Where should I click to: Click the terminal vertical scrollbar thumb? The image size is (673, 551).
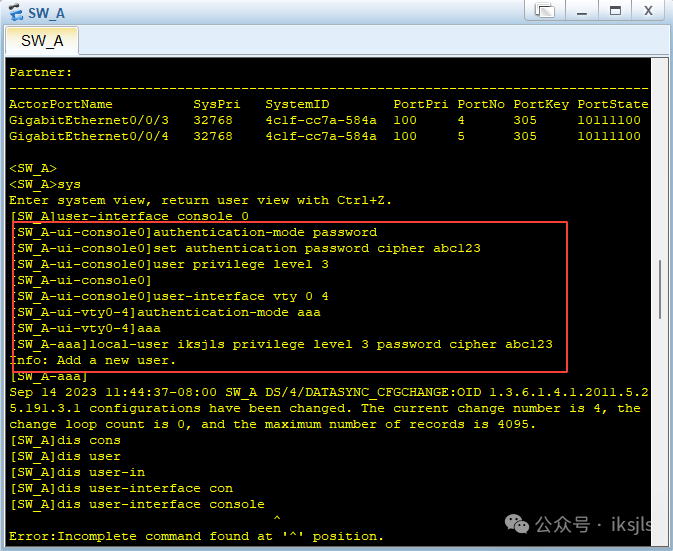point(660,289)
